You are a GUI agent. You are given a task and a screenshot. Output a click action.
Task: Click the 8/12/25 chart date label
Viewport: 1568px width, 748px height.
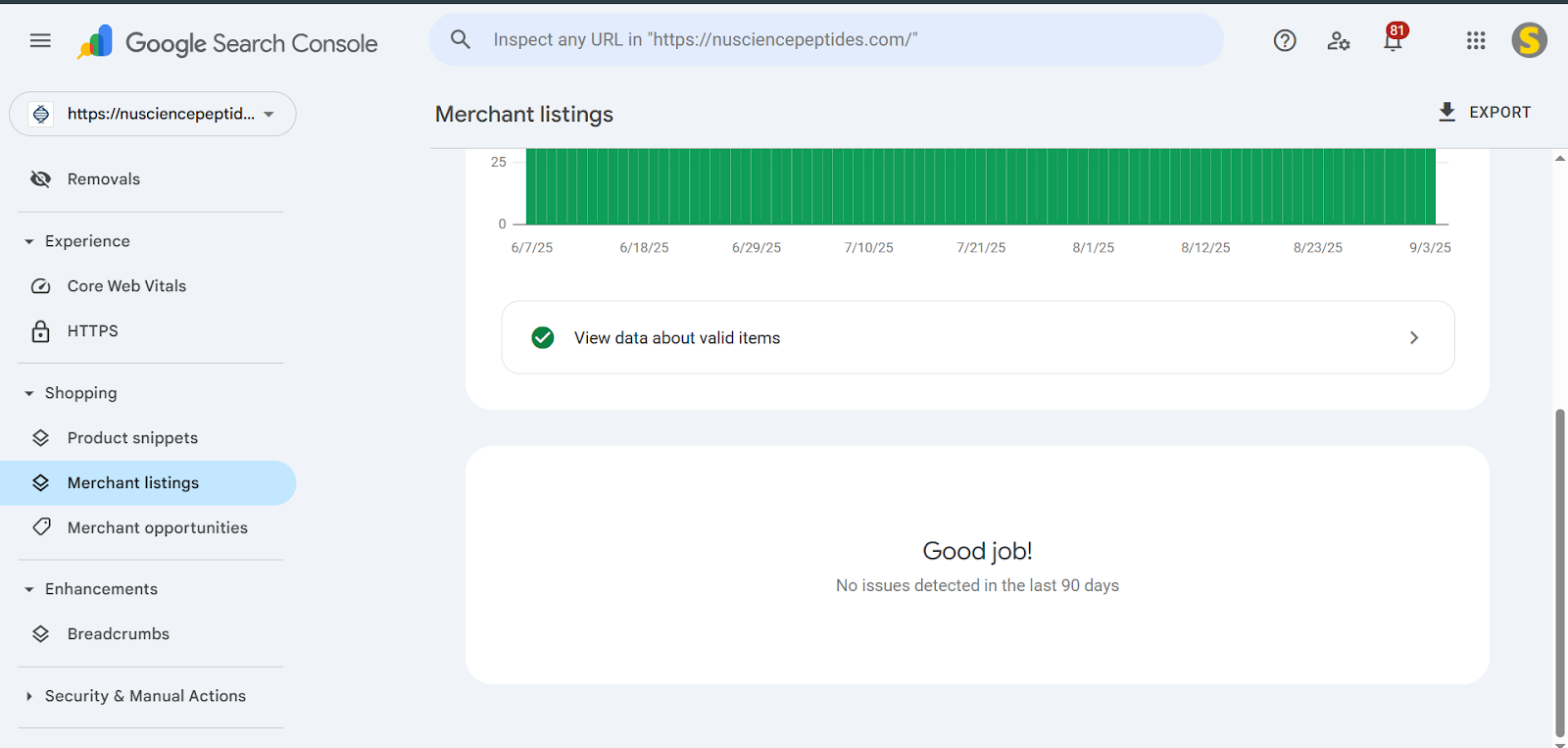(1205, 248)
